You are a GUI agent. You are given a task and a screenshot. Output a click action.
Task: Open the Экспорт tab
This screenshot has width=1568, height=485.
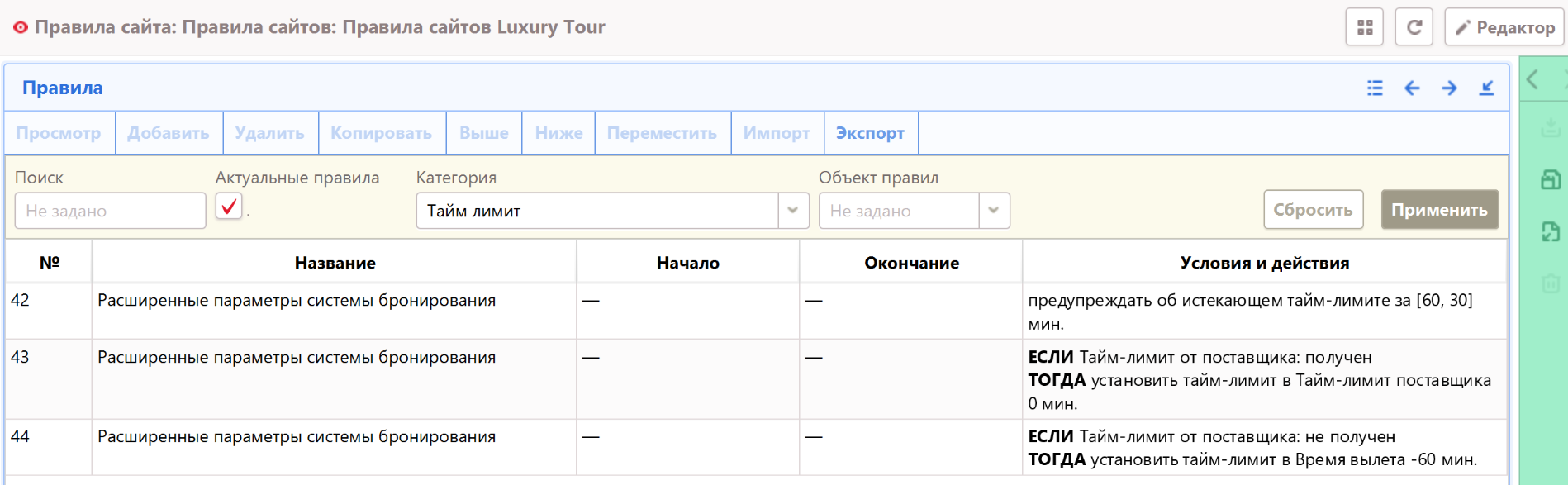tap(870, 133)
